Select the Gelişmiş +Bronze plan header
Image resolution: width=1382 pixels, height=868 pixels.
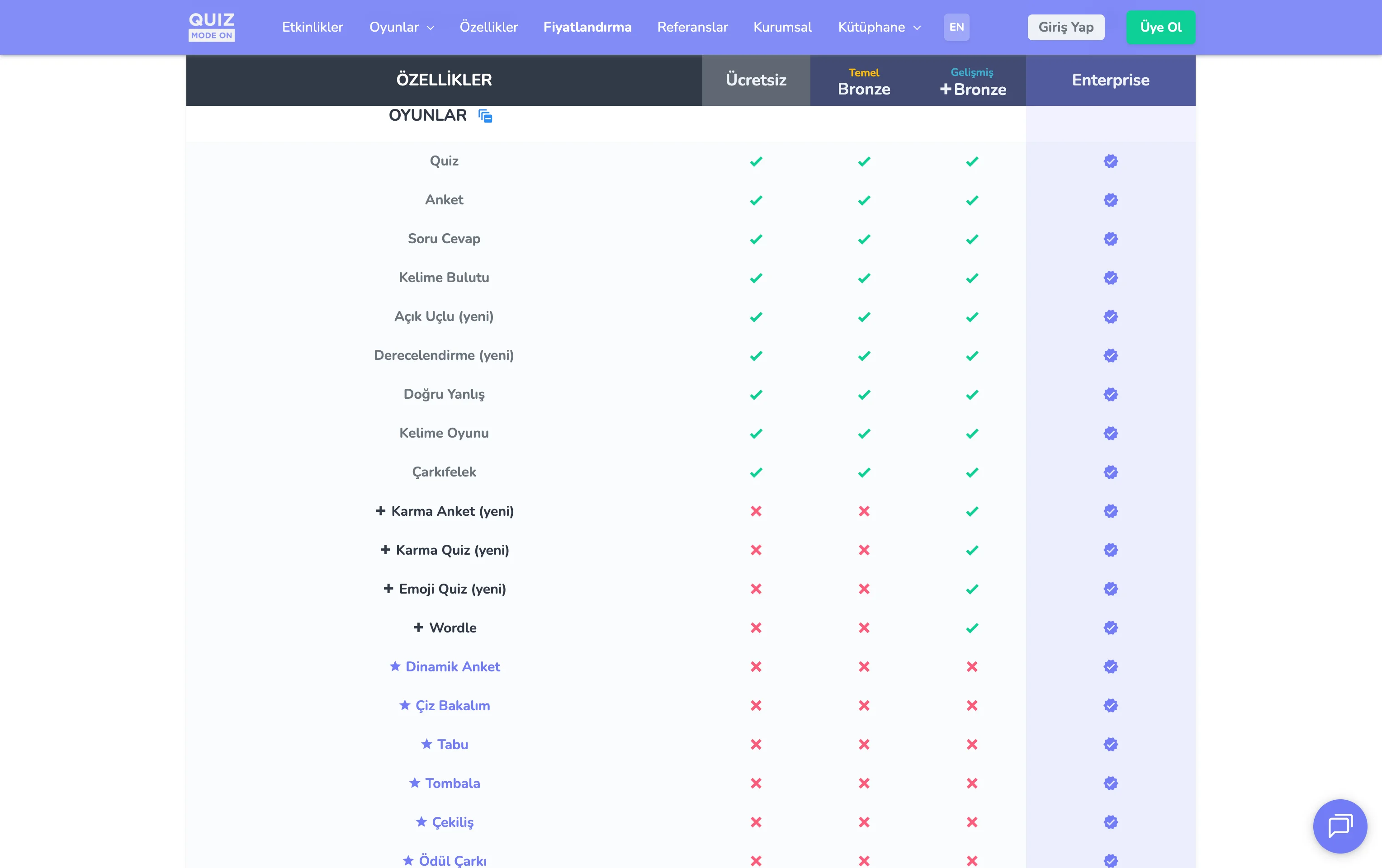[972, 81]
